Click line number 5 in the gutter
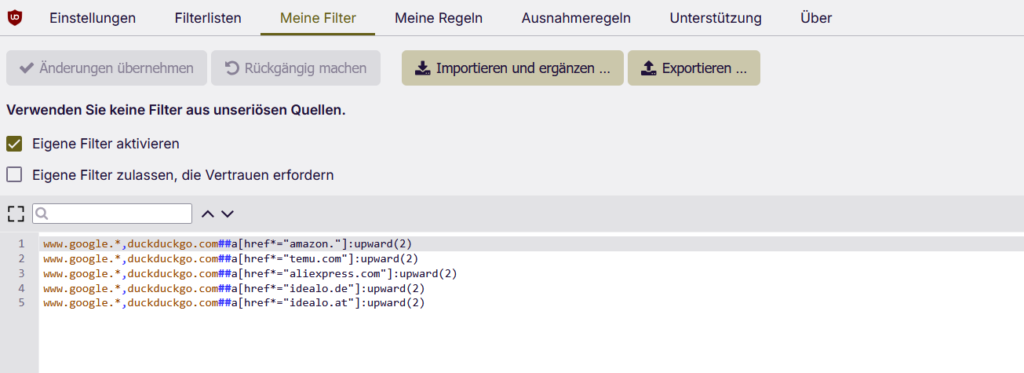The height and width of the screenshot is (373, 1024). click(x=22, y=304)
